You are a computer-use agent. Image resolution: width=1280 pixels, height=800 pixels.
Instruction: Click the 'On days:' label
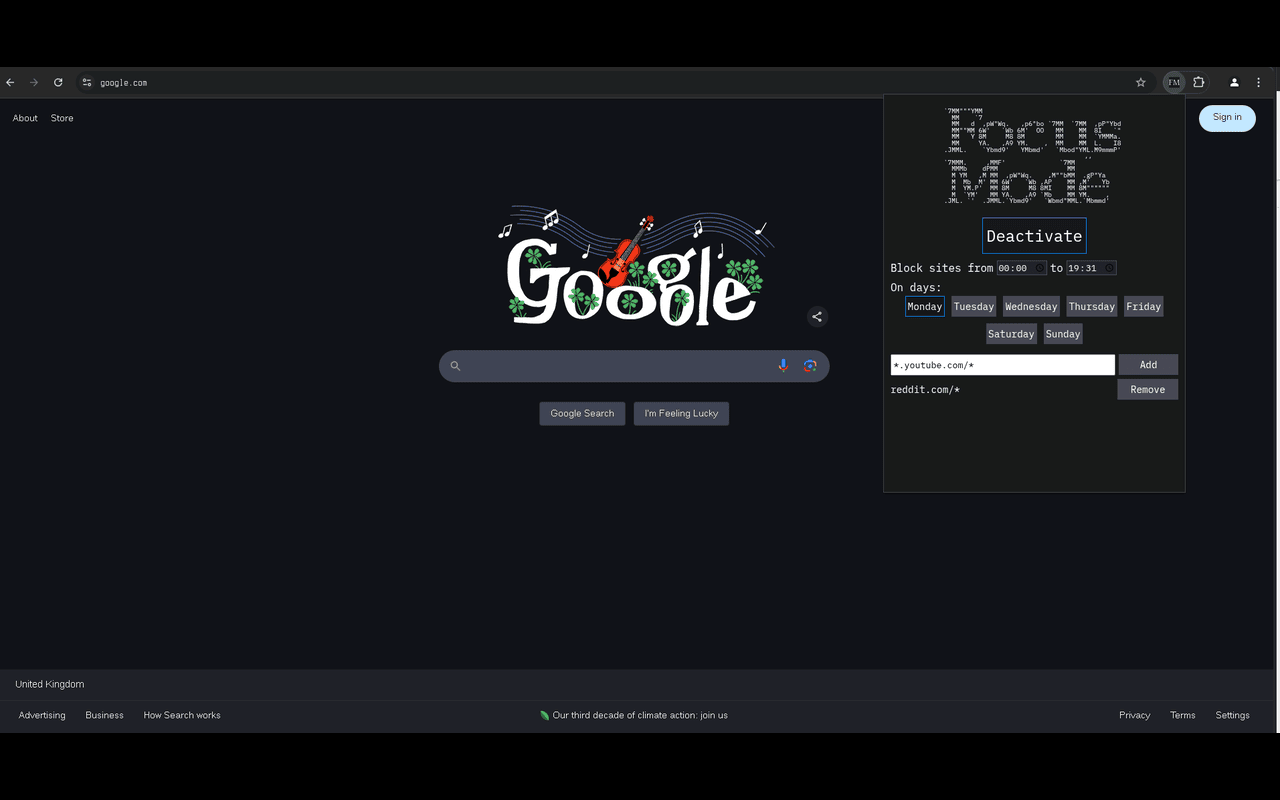click(916, 288)
